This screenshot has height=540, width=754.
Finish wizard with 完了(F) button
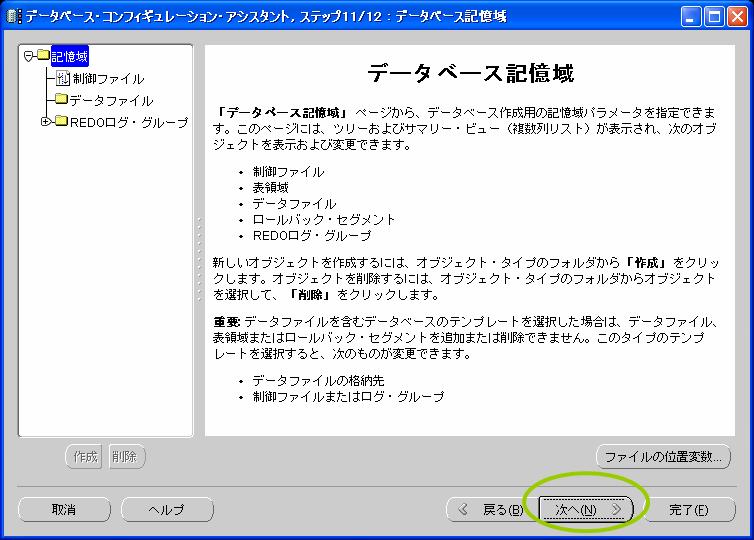(x=689, y=509)
